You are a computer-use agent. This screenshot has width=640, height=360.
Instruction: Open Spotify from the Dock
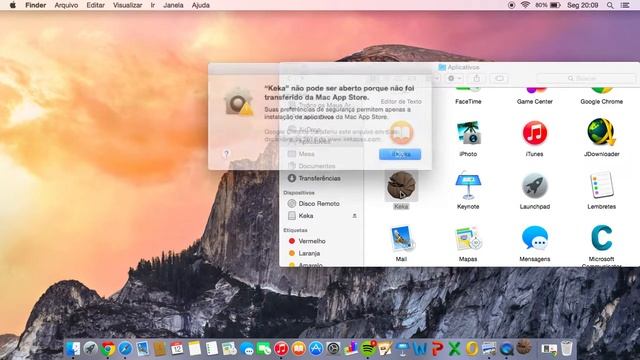click(x=369, y=349)
